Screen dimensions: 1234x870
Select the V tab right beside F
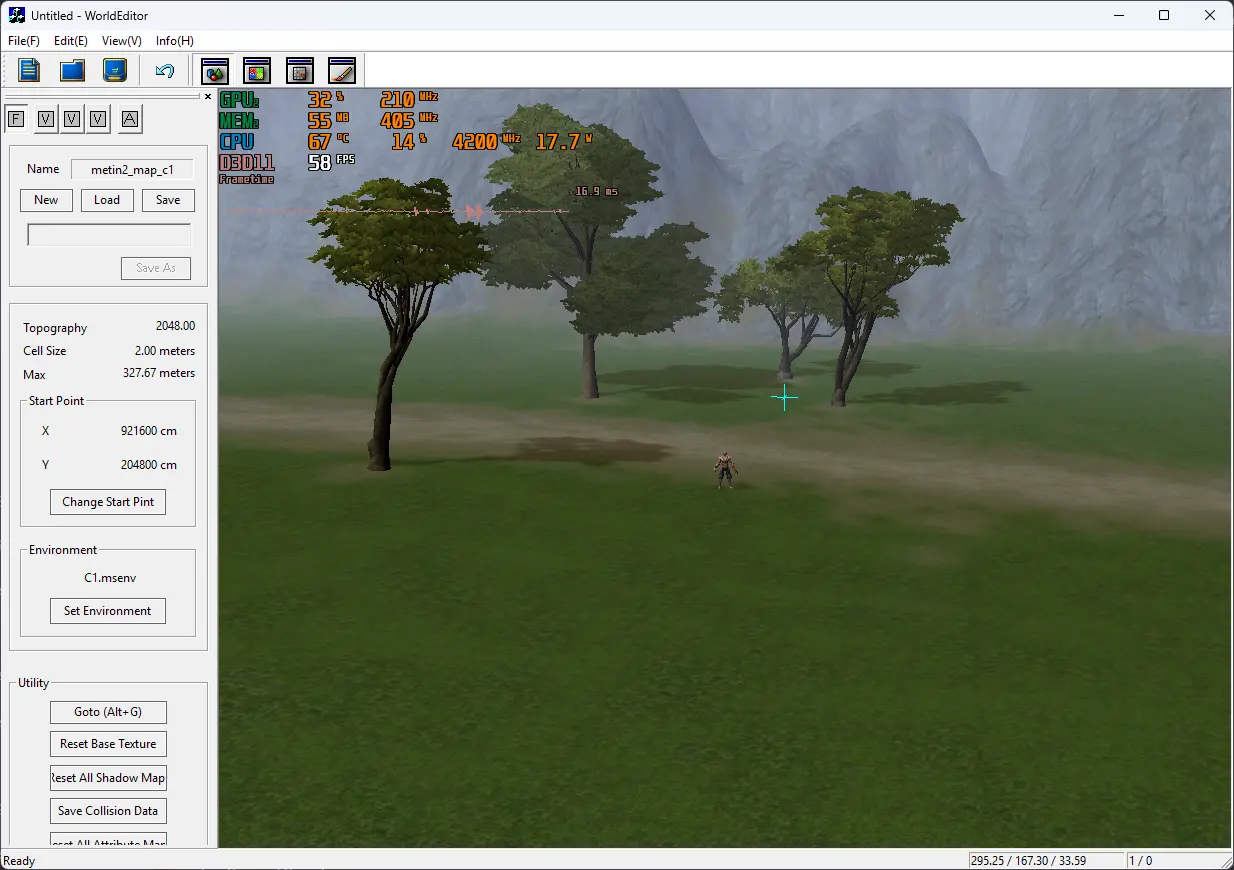(x=45, y=119)
